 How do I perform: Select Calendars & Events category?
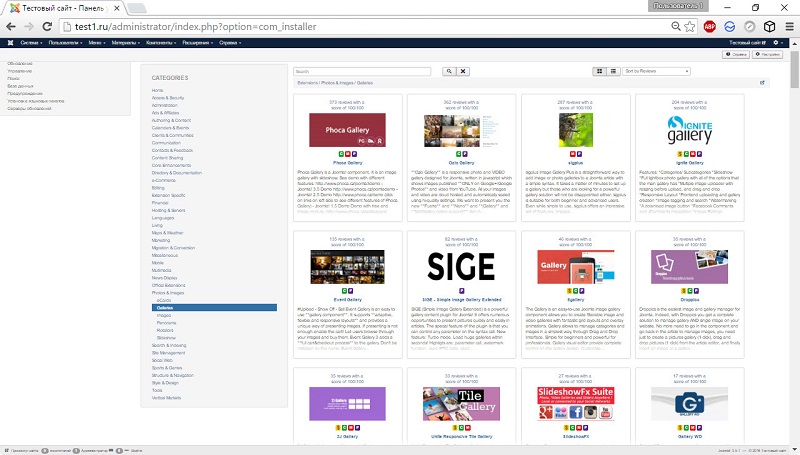[x=170, y=128]
